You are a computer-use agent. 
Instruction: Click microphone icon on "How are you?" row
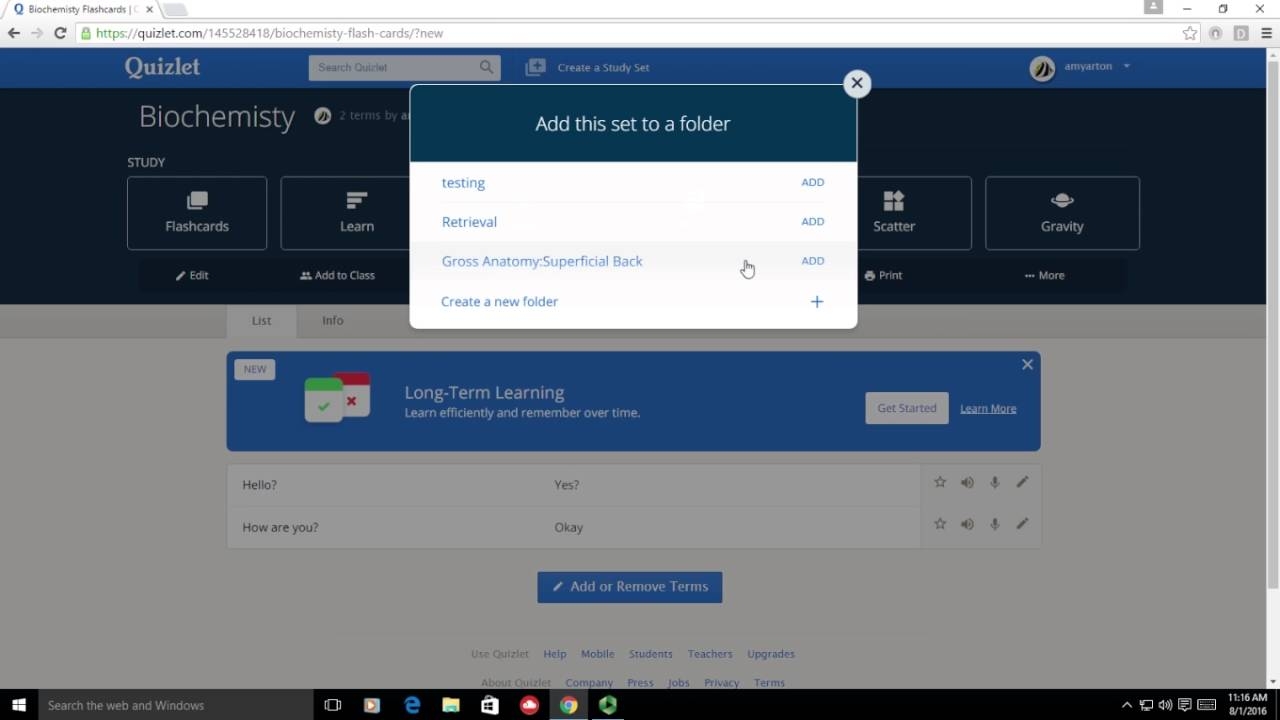pyautogui.click(x=994, y=524)
